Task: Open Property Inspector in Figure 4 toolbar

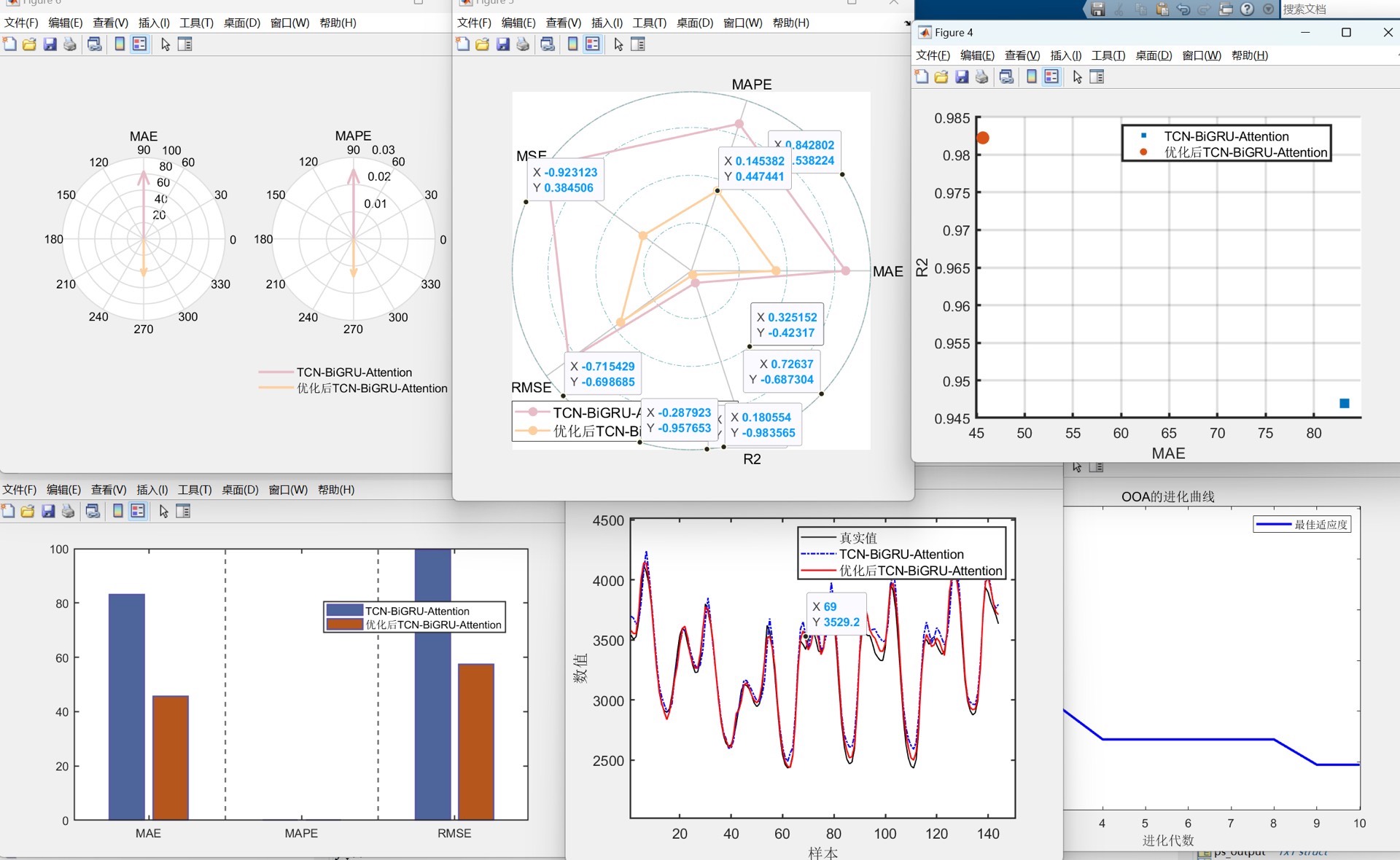Action: [x=1097, y=77]
